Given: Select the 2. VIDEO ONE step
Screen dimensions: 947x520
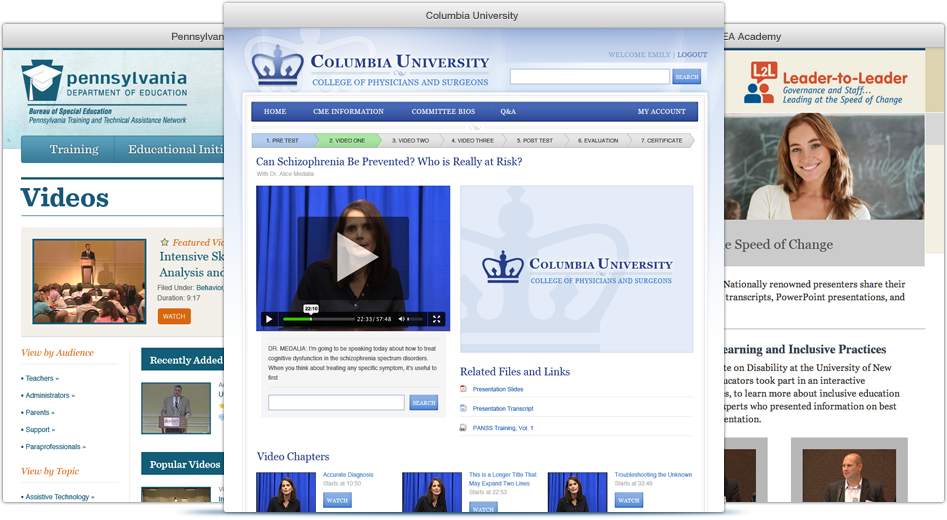Looking at the screenshot, I should tap(347, 141).
